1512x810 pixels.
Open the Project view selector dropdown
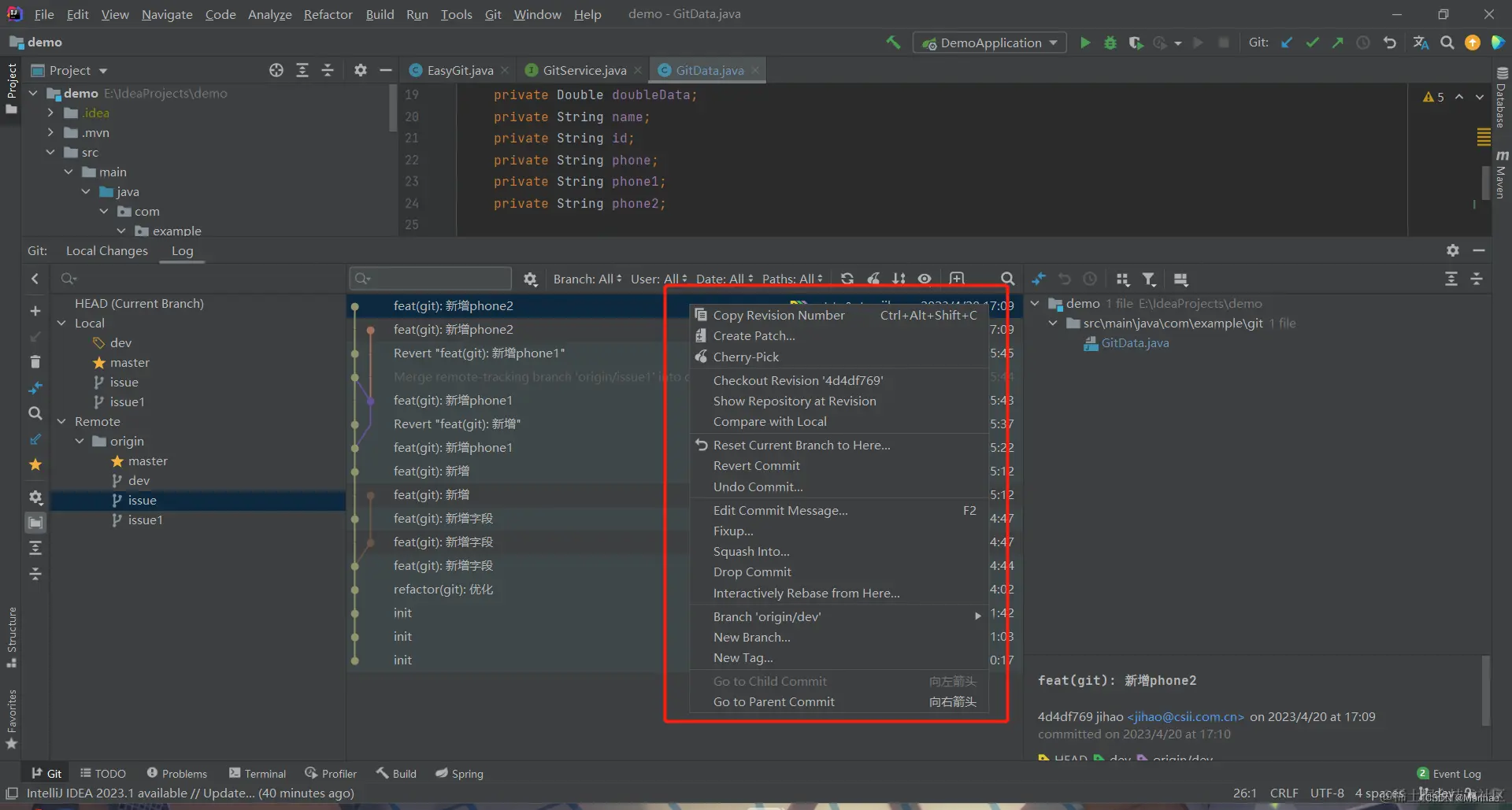69,70
